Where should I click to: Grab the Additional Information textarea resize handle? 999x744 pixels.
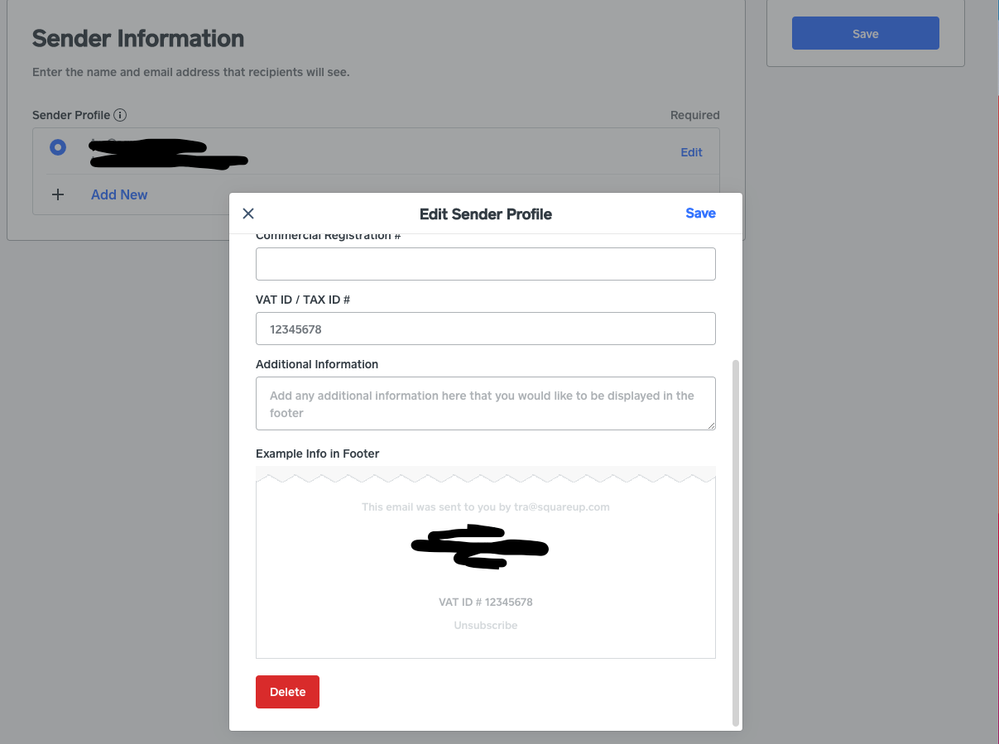[711, 425]
